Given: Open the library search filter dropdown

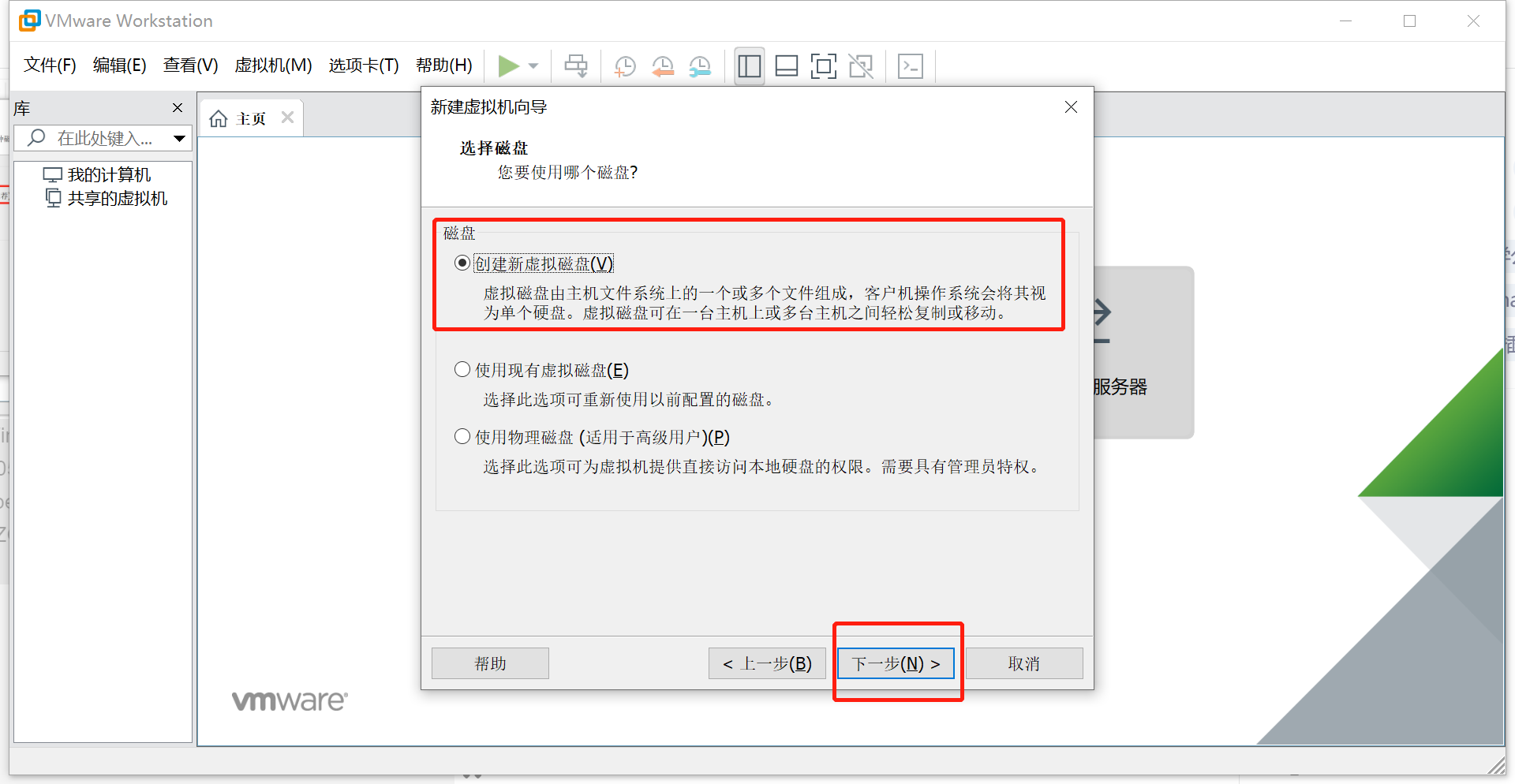Looking at the screenshot, I should (x=180, y=138).
